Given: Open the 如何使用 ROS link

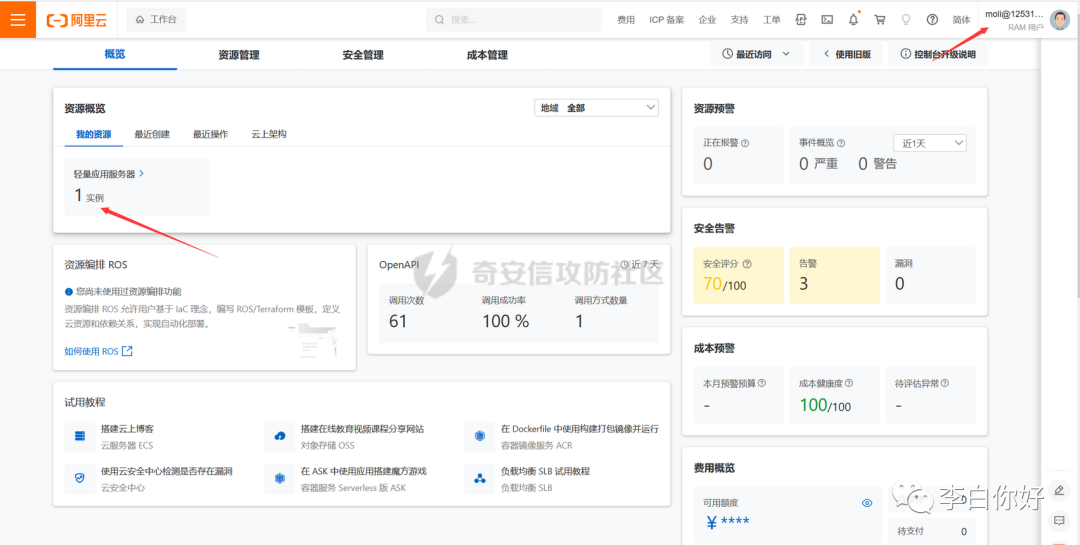Looking at the screenshot, I should [x=98, y=351].
